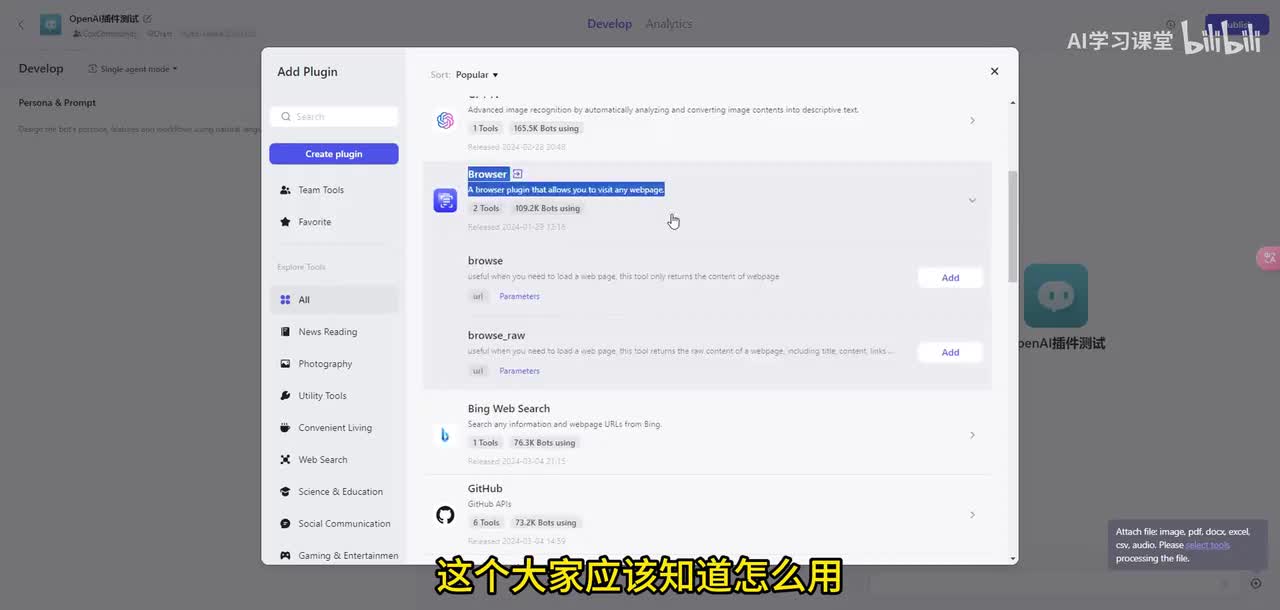1280x610 pixels.
Task: Click the Create plugin button
Action: point(334,154)
